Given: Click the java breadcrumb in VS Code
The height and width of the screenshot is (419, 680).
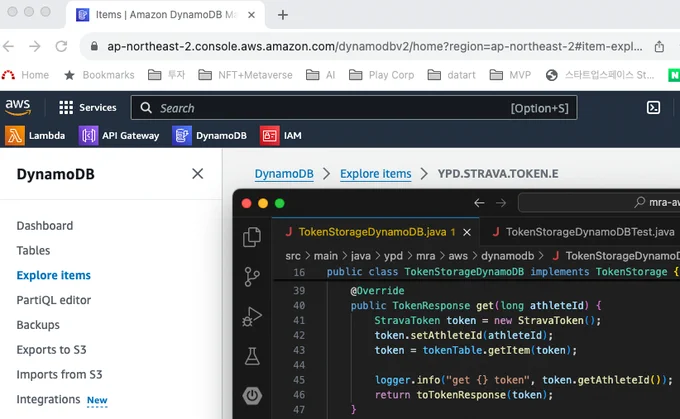Looking at the screenshot, I should tap(361, 256).
